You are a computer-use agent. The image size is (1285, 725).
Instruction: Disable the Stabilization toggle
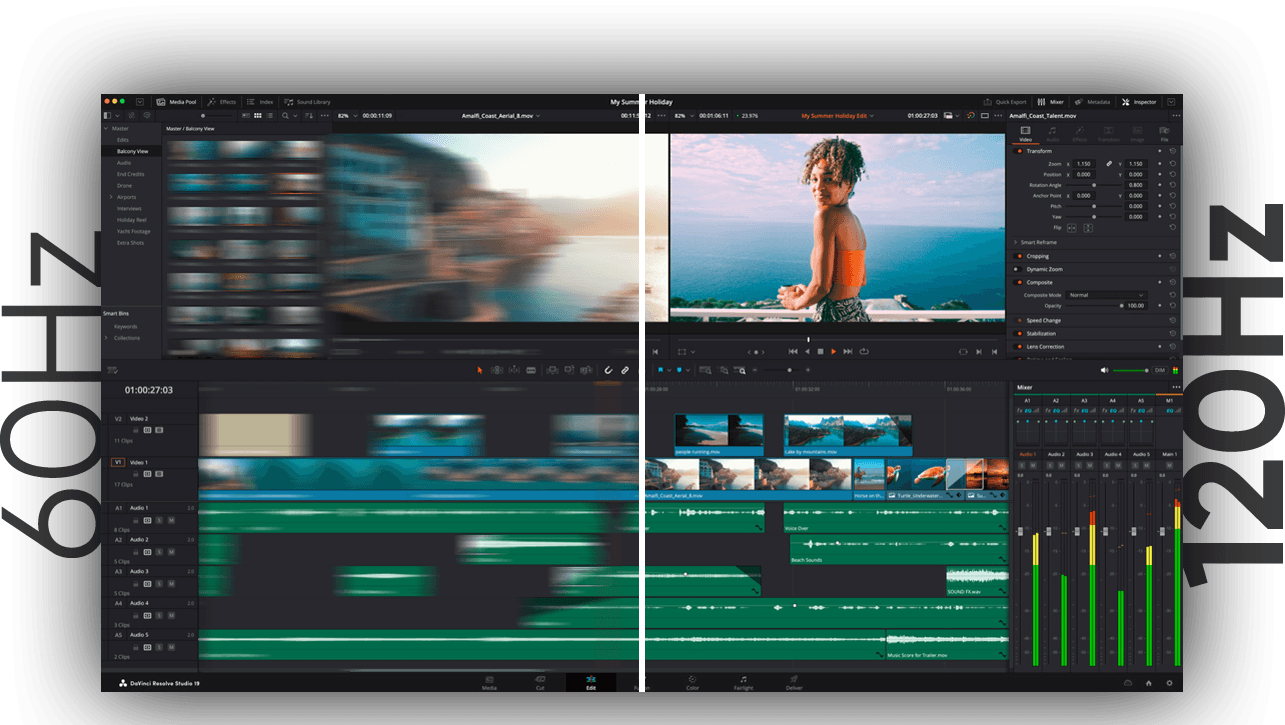click(1018, 334)
